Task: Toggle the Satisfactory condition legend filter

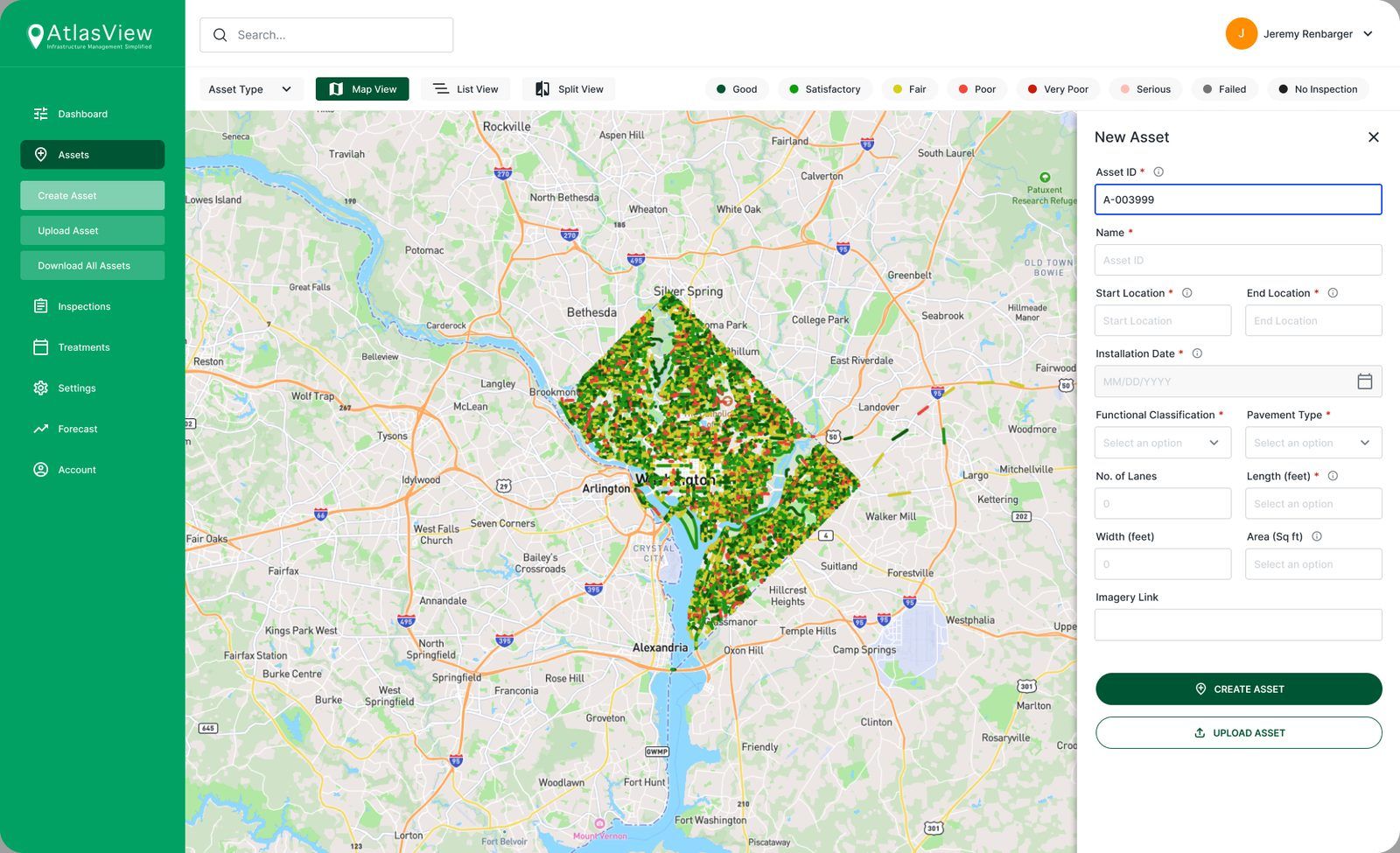Action: point(824,89)
